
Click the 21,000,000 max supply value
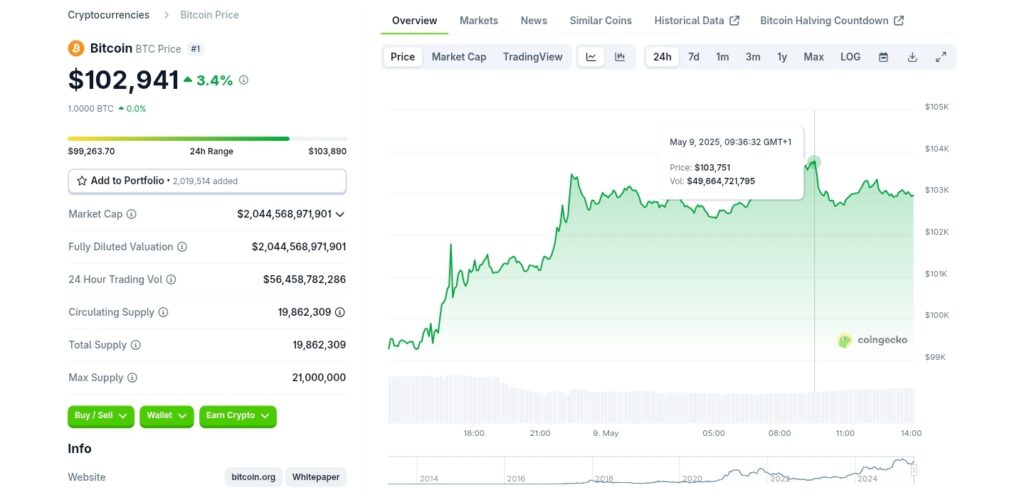pos(319,378)
